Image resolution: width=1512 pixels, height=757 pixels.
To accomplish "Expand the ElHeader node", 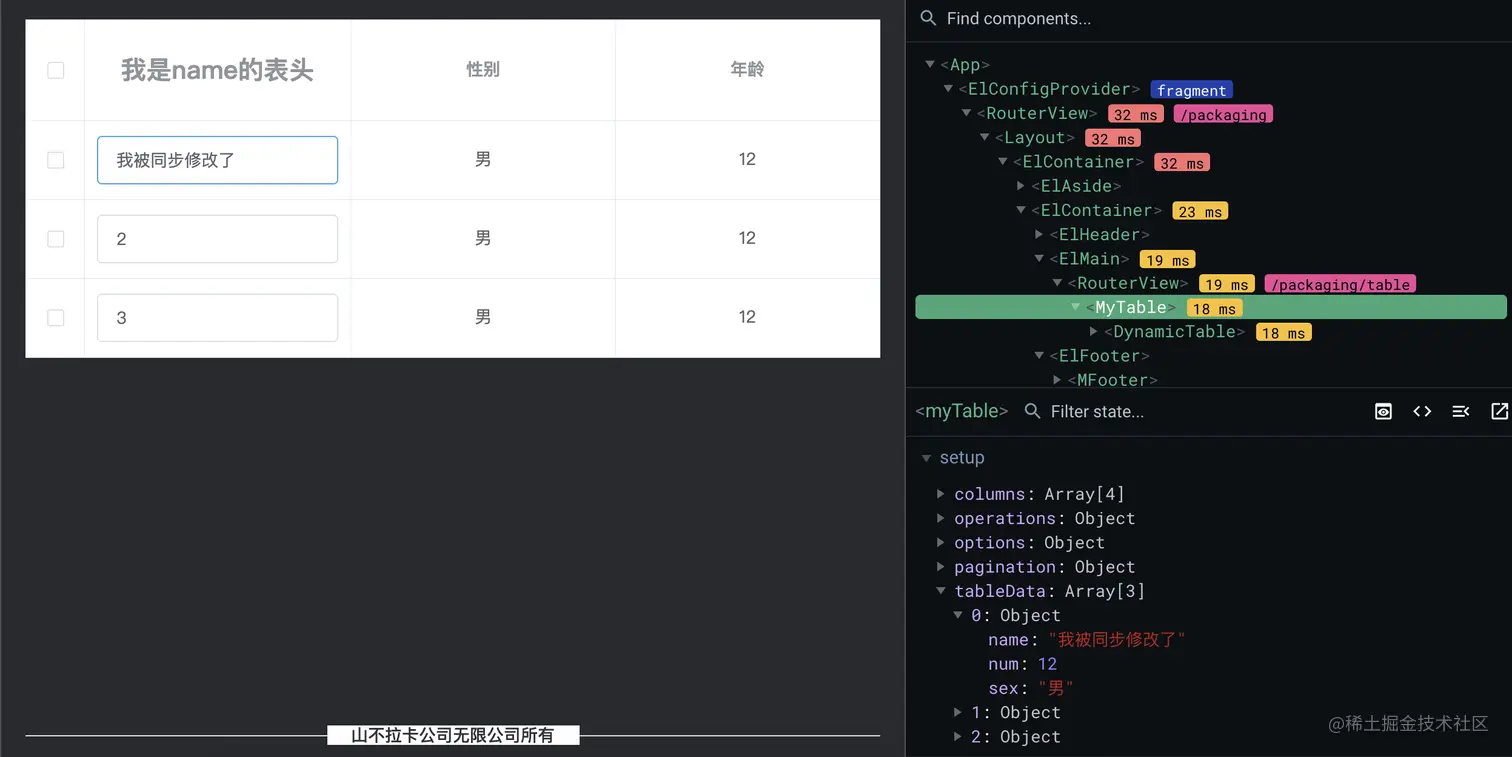I will tap(1039, 235).
